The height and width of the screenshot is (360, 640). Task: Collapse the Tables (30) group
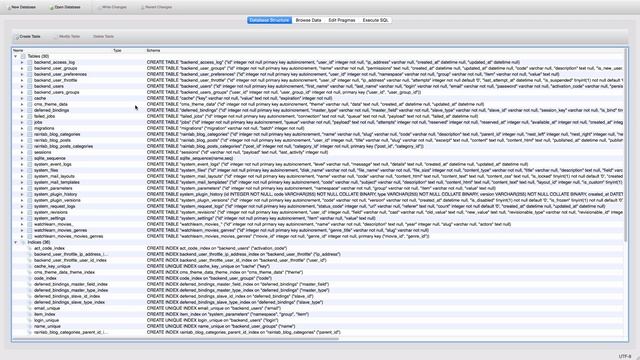coord(16,56)
